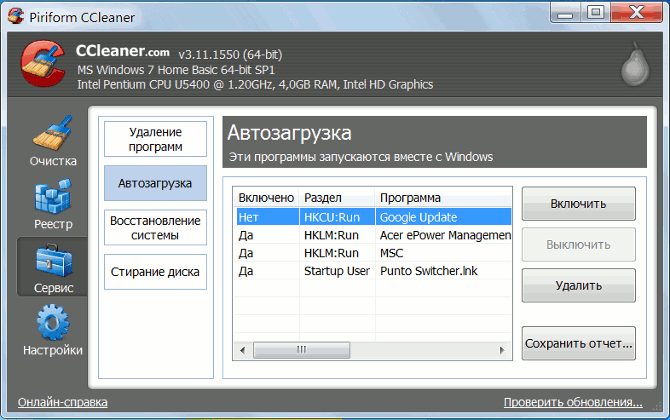Click horizontal scrollbar left arrow
670x420 pixels.
pyautogui.click(x=243, y=350)
